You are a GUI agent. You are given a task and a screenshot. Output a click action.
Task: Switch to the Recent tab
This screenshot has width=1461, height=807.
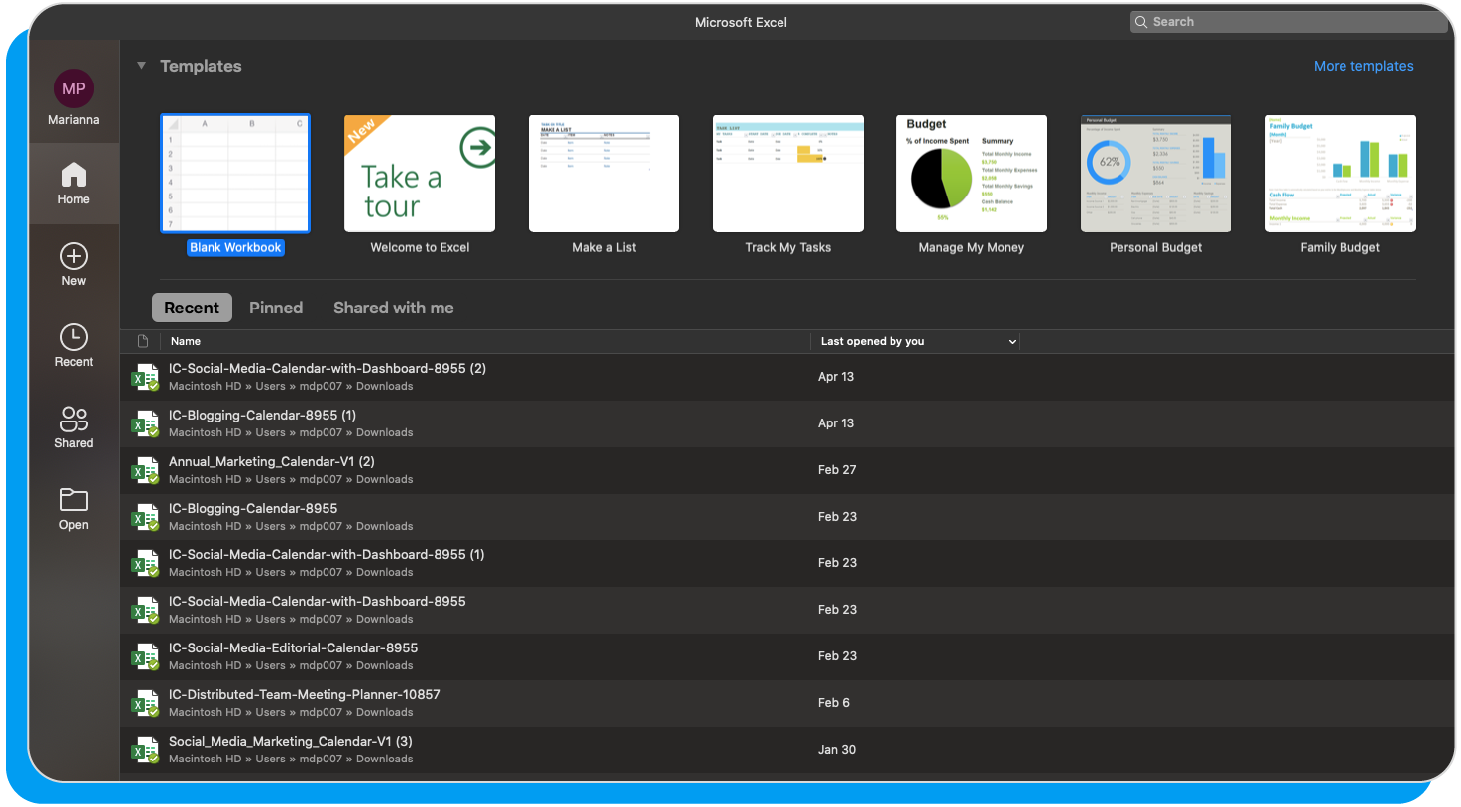[192, 308]
